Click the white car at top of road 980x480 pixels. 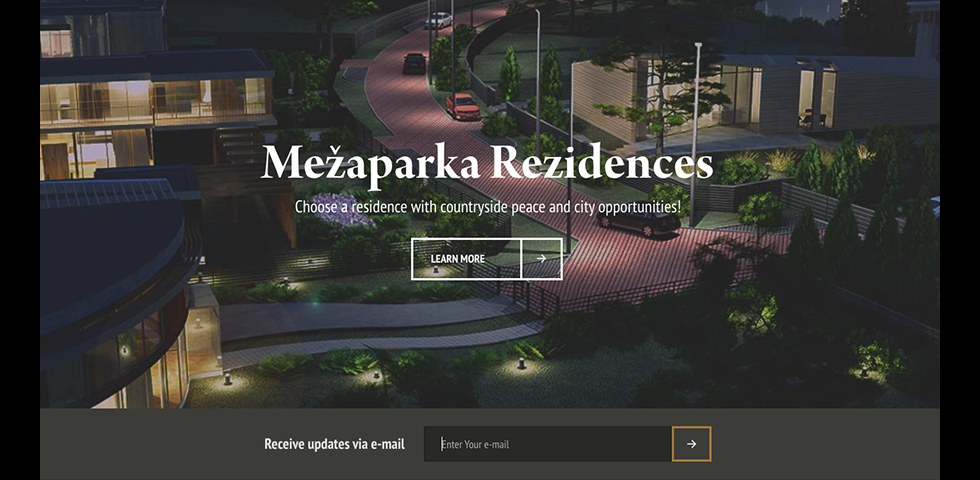[x=439, y=21]
